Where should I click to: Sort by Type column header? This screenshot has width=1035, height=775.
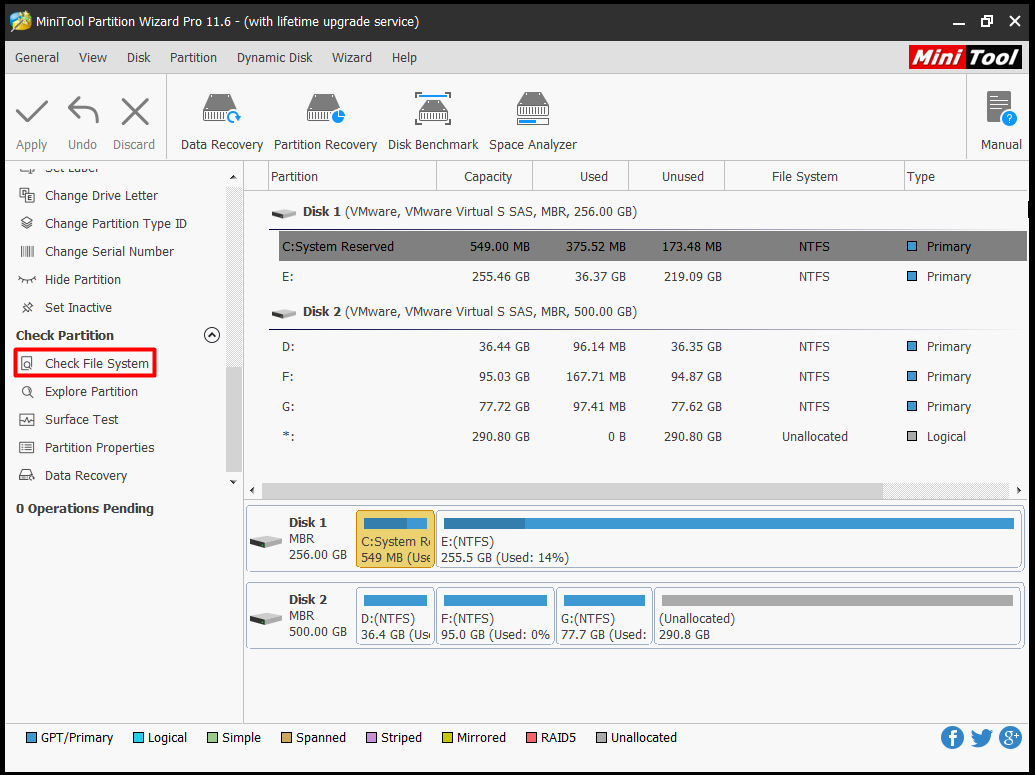click(x=966, y=176)
